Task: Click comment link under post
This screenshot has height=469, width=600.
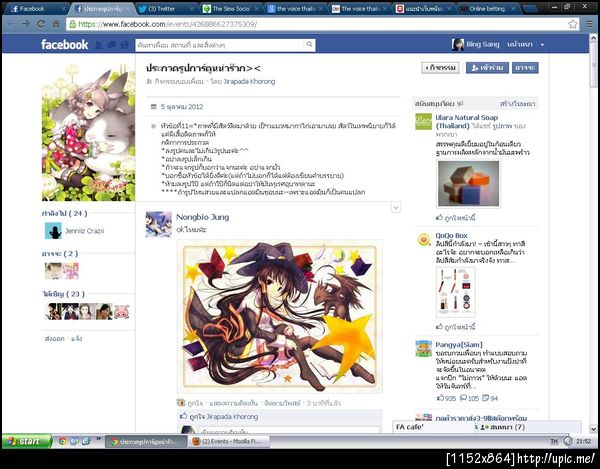Action: pyautogui.click(x=233, y=403)
